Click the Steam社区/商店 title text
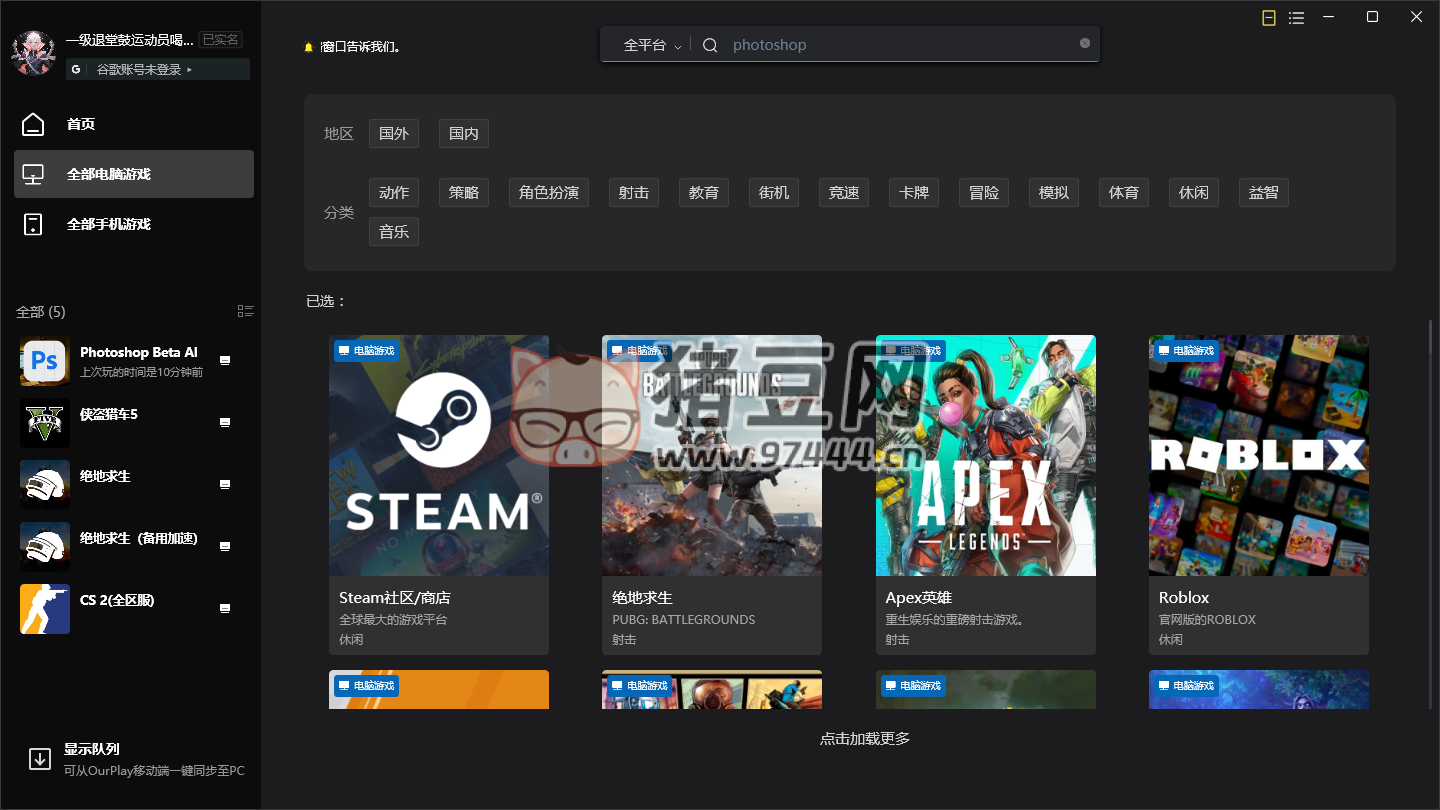The image size is (1440, 810). (395, 598)
